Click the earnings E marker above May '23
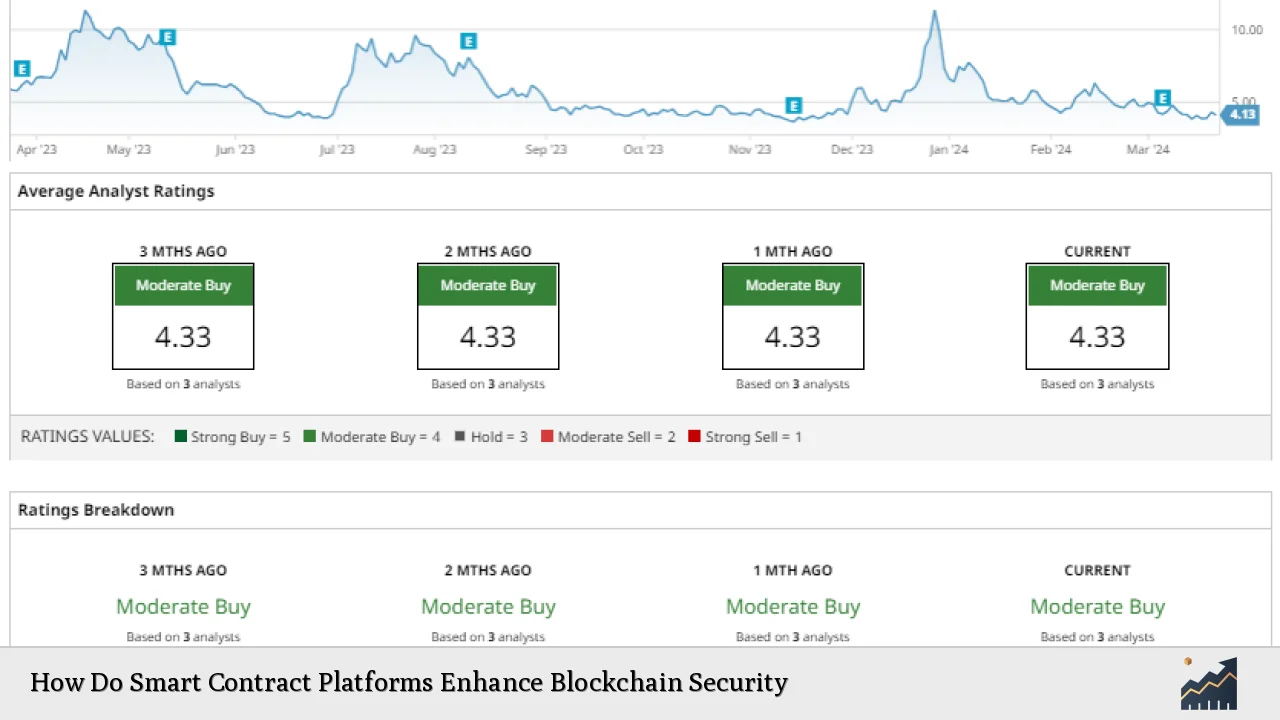 point(167,37)
